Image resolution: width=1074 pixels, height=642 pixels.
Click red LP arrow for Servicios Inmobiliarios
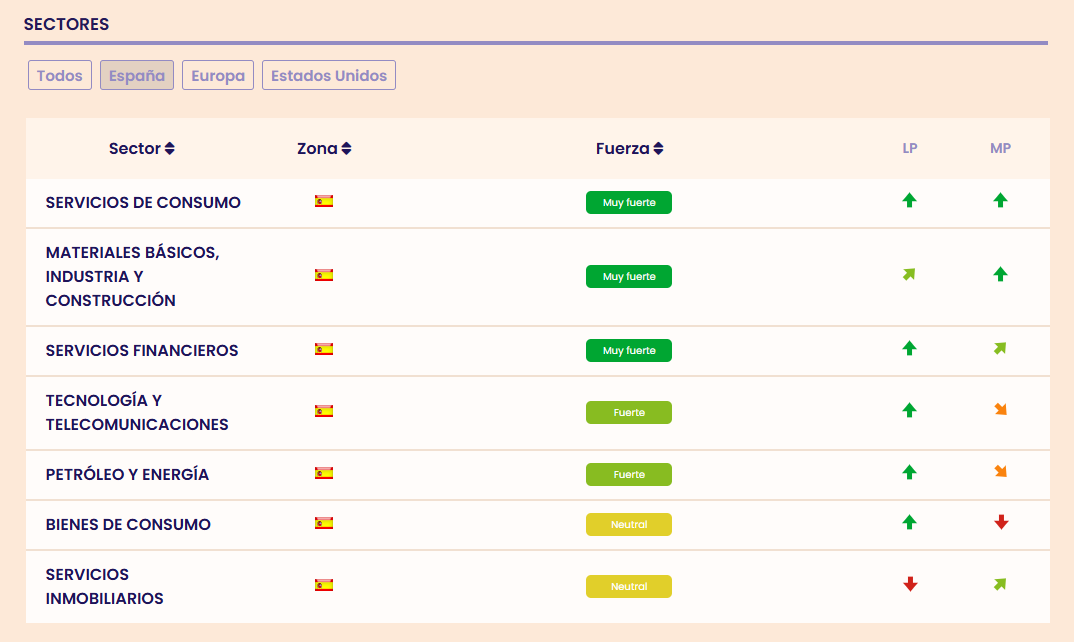[x=910, y=584]
